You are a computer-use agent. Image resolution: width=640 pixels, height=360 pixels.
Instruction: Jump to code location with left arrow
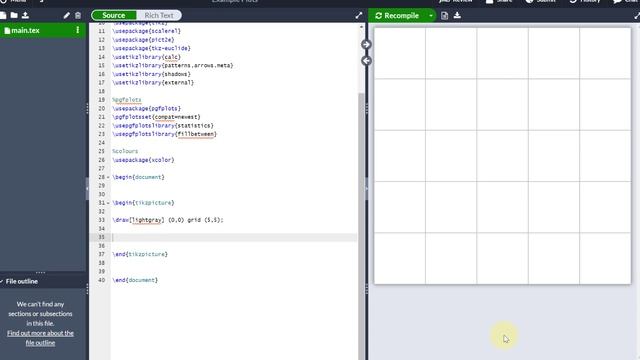[366, 61]
